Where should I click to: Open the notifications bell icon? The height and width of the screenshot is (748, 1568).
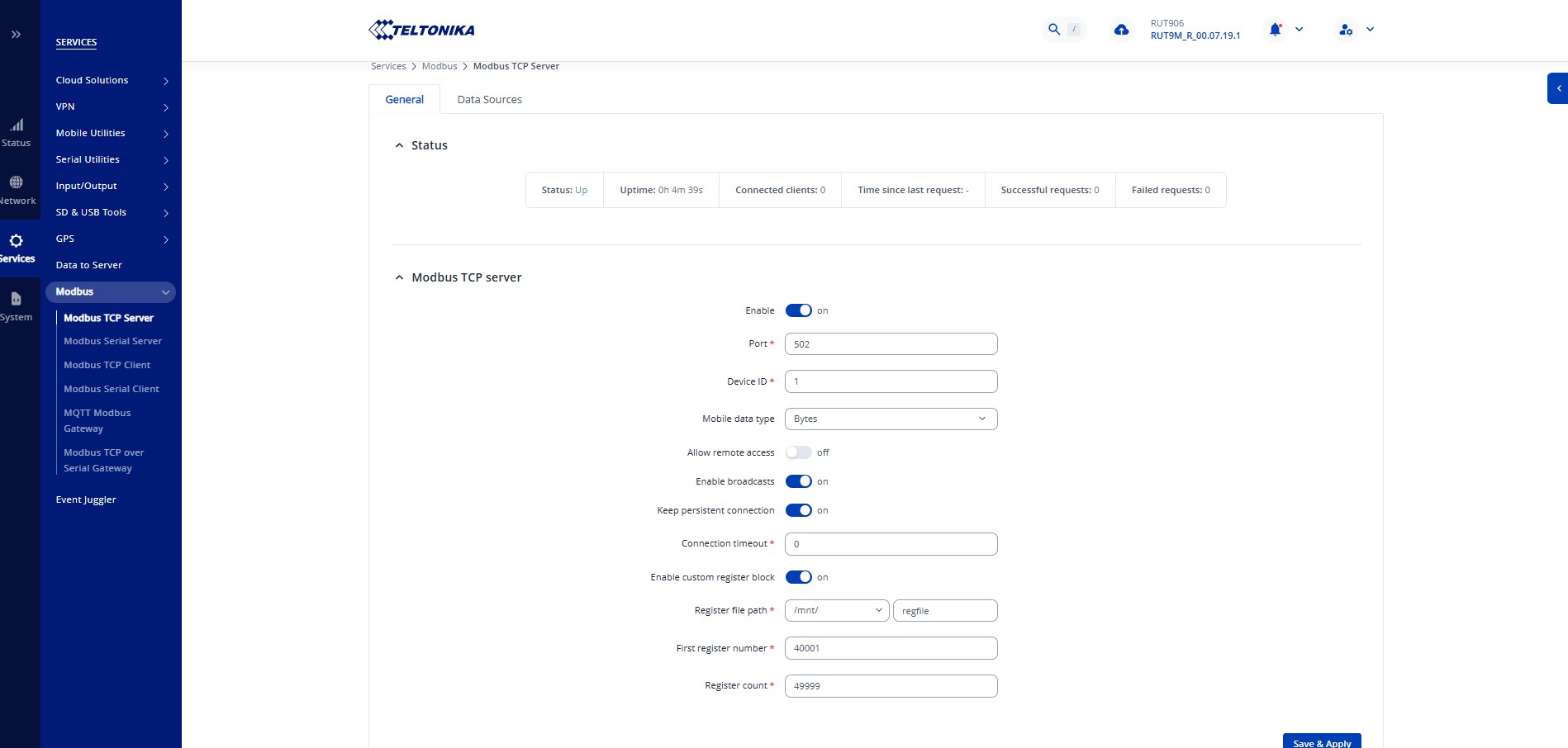click(1276, 30)
